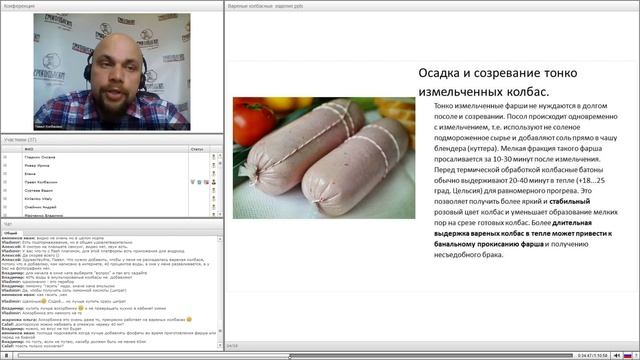Click the chat panel scroll up arrow
This screenshot has width=640, height=360.
pyautogui.click(x=220, y=239)
